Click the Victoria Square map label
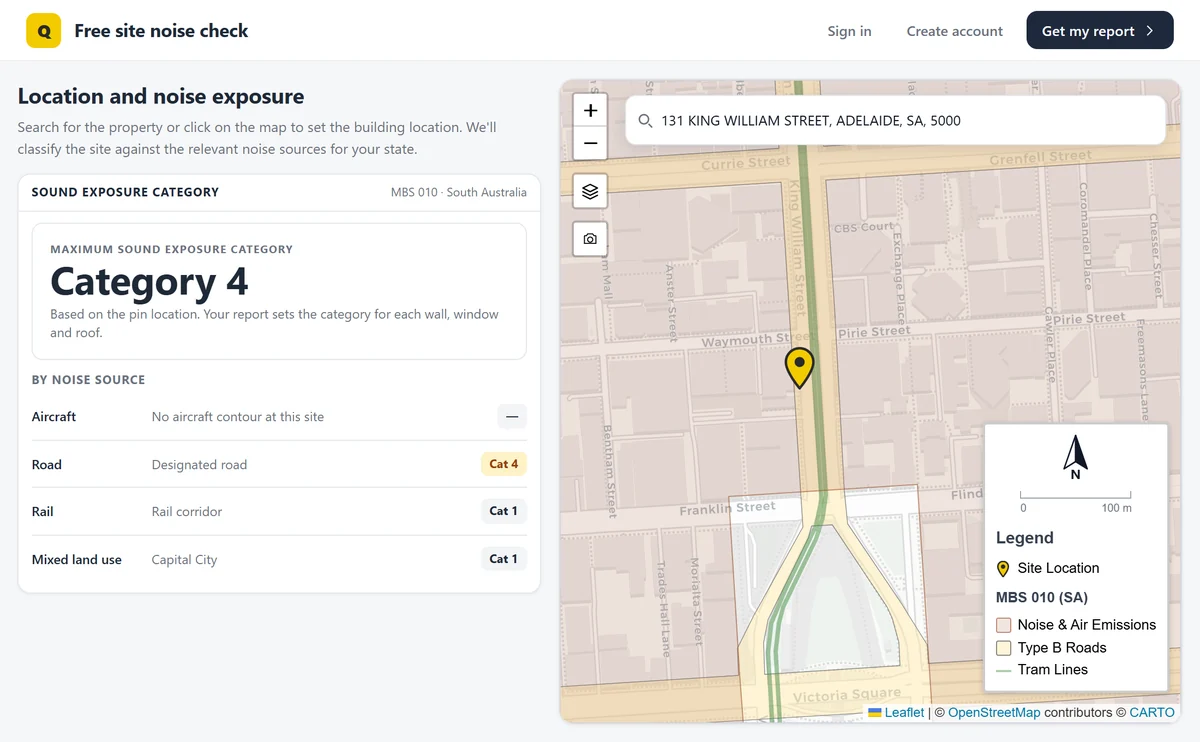This screenshot has width=1200, height=742. (x=847, y=695)
